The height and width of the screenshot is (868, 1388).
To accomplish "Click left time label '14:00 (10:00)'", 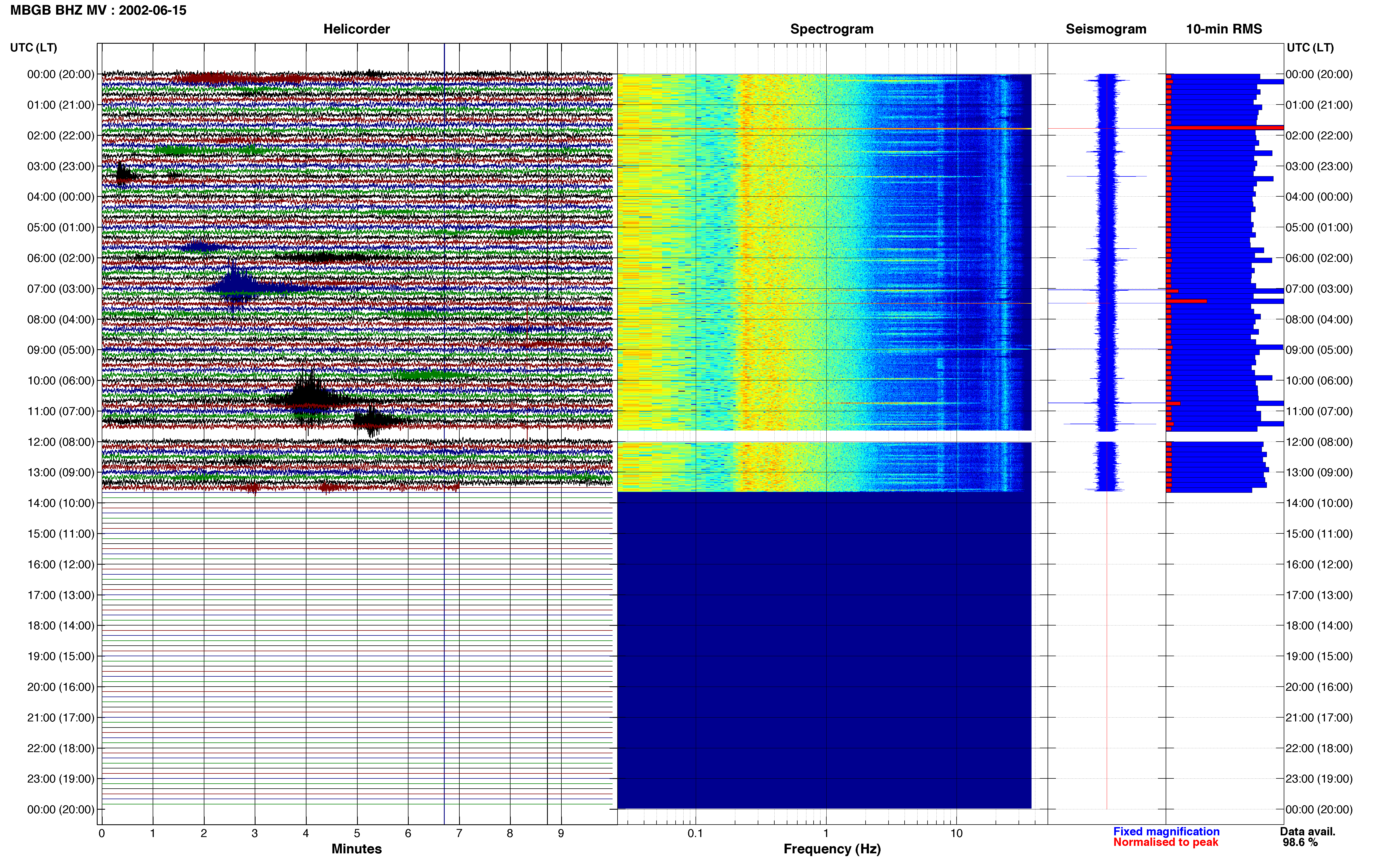I will 60,503.
